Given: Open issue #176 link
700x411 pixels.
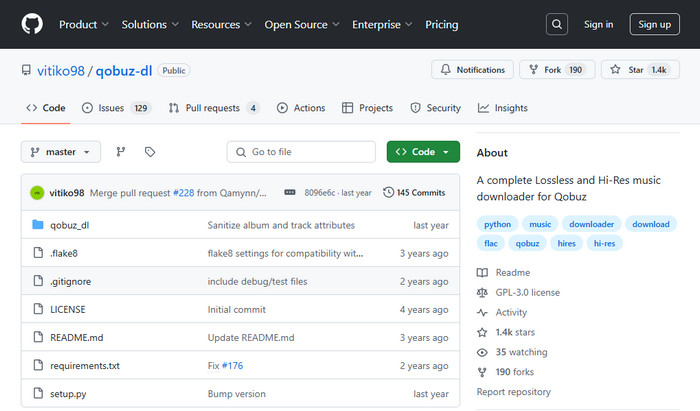Looking at the screenshot, I should pos(233,365).
